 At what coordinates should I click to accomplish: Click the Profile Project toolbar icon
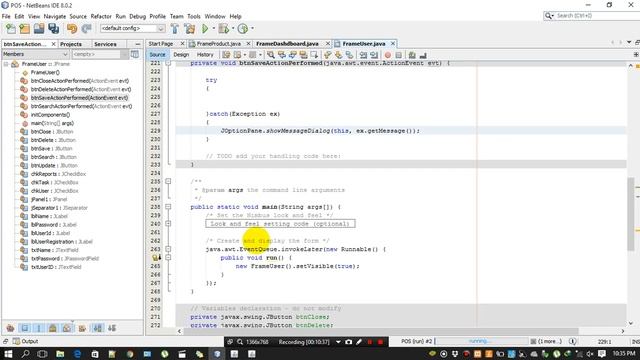[243, 29]
